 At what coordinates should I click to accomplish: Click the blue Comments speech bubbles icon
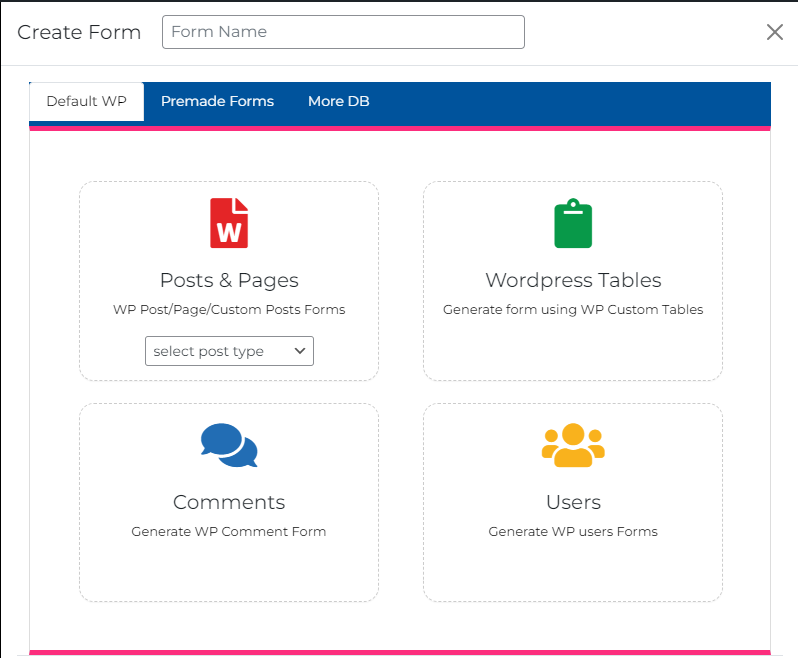coord(229,445)
